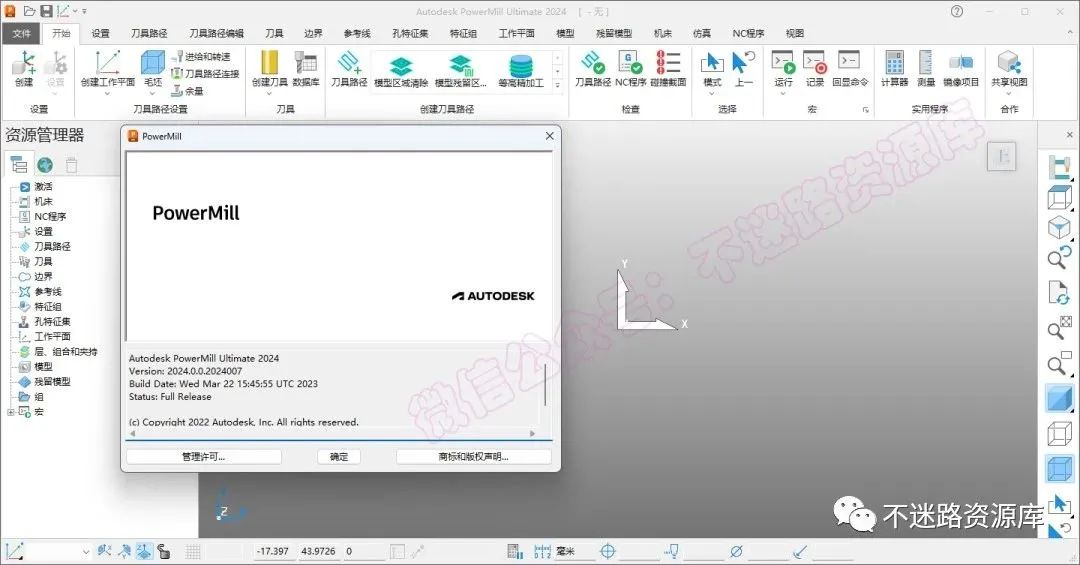Select 孔特征集 in the explorer tree
1080x565 pixels.
[52, 322]
